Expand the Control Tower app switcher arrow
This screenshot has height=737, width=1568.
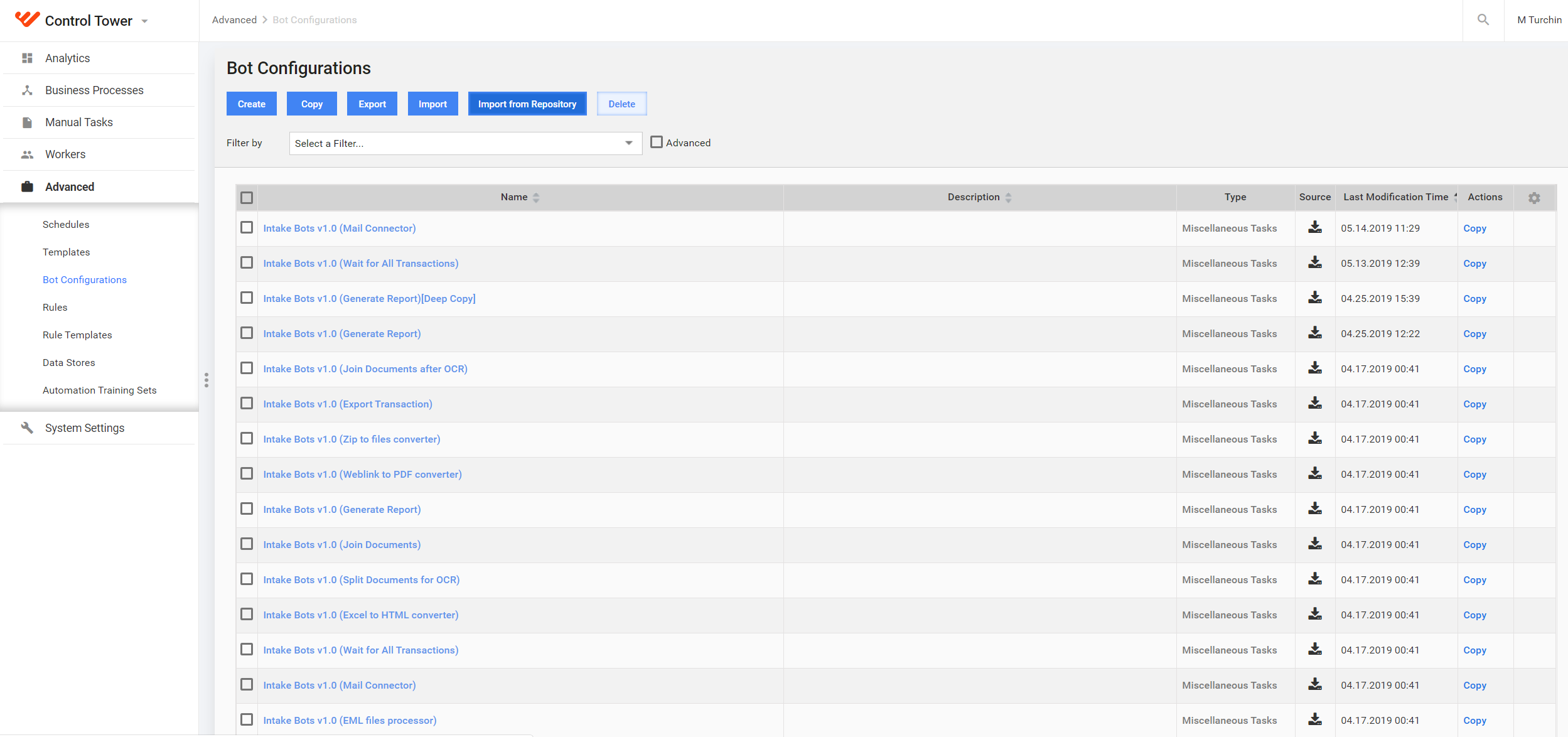[145, 21]
